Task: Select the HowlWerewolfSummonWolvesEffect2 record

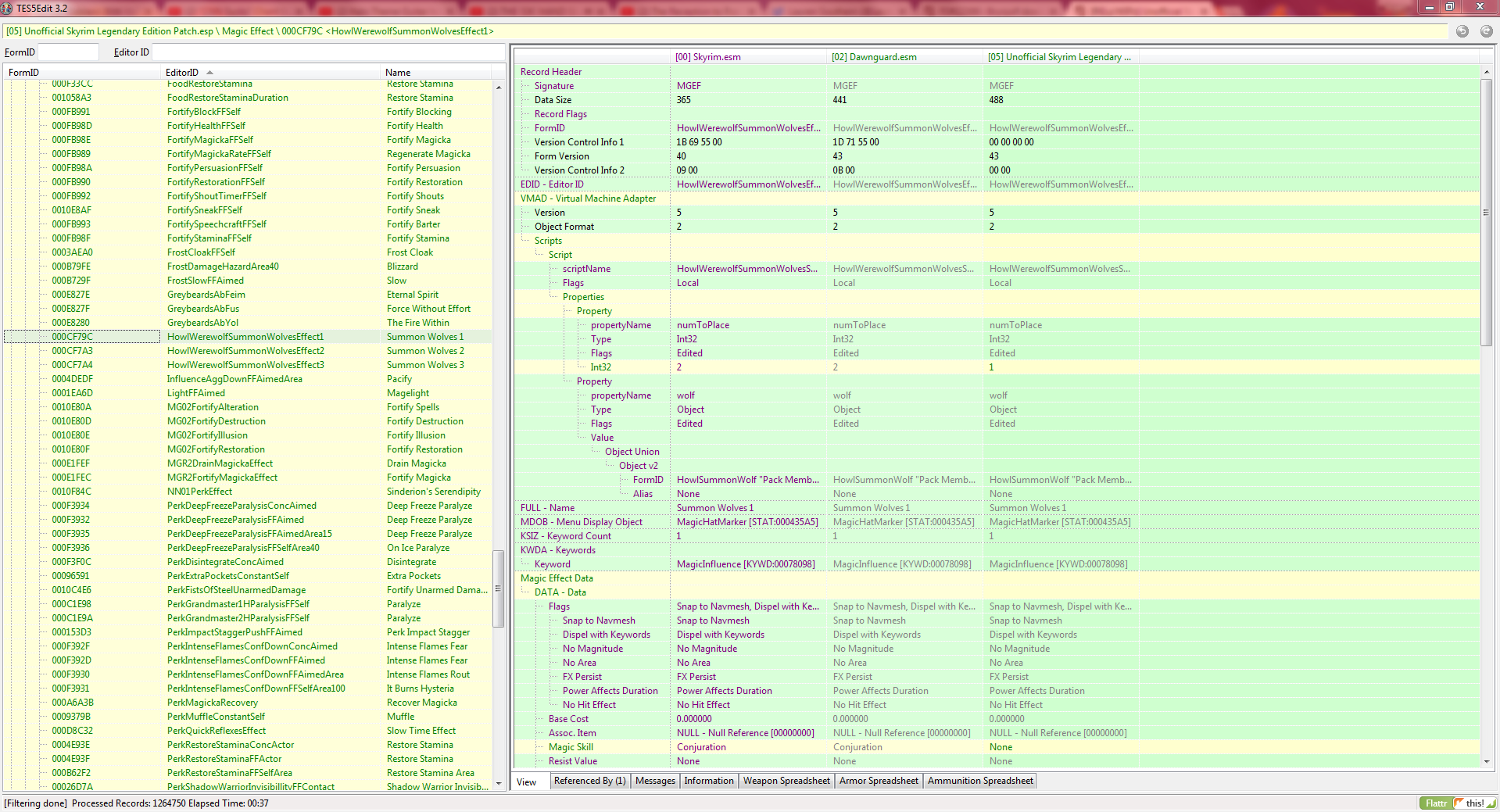Action: pyautogui.click(x=245, y=351)
